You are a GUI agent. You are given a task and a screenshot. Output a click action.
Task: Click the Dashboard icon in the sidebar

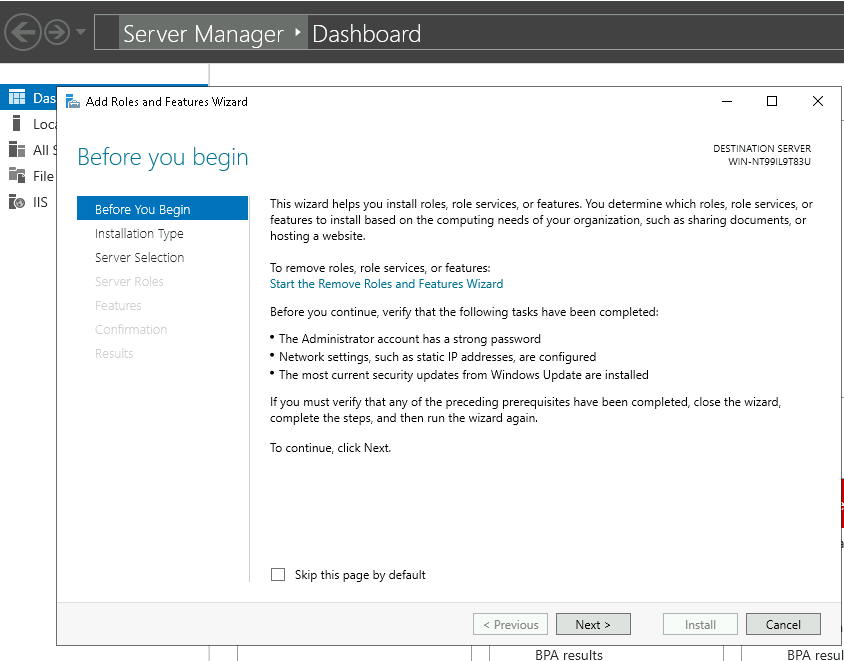[x=17, y=97]
